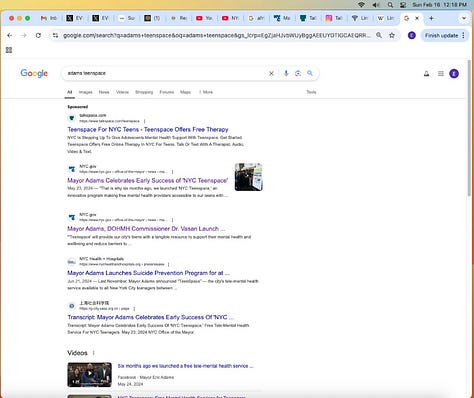Open Transcript: Mayor Adams Celebrates link

tap(150, 317)
